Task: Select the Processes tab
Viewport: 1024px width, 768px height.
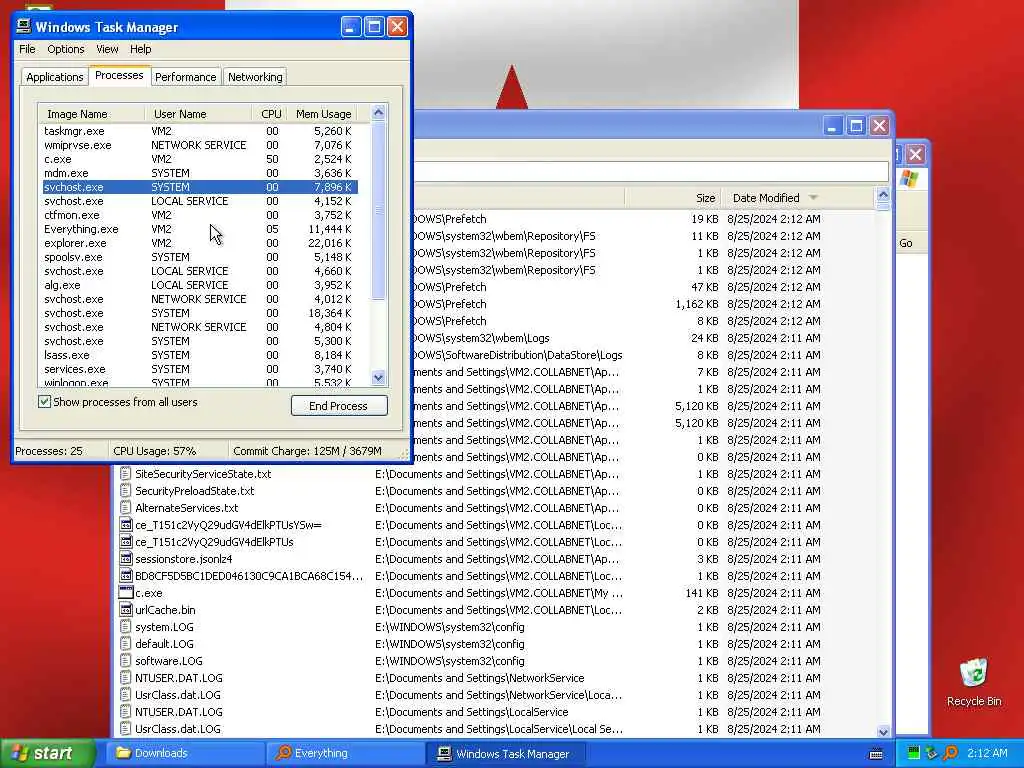Action: [x=119, y=75]
